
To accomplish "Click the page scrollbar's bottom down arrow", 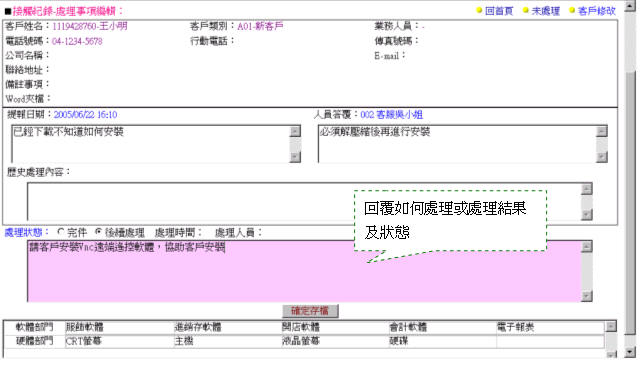I will point(631,352).
